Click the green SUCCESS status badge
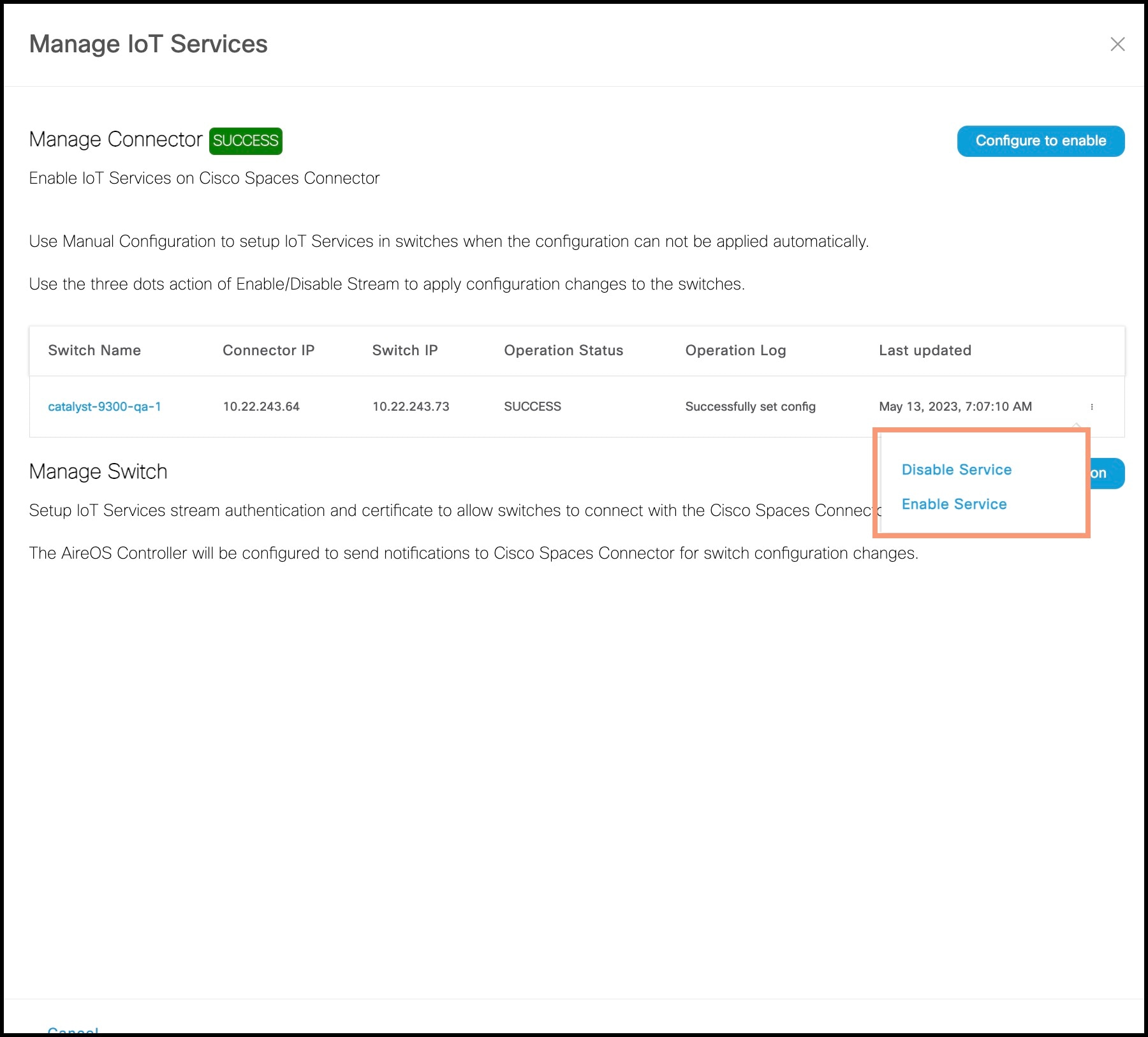 (246, 140)
